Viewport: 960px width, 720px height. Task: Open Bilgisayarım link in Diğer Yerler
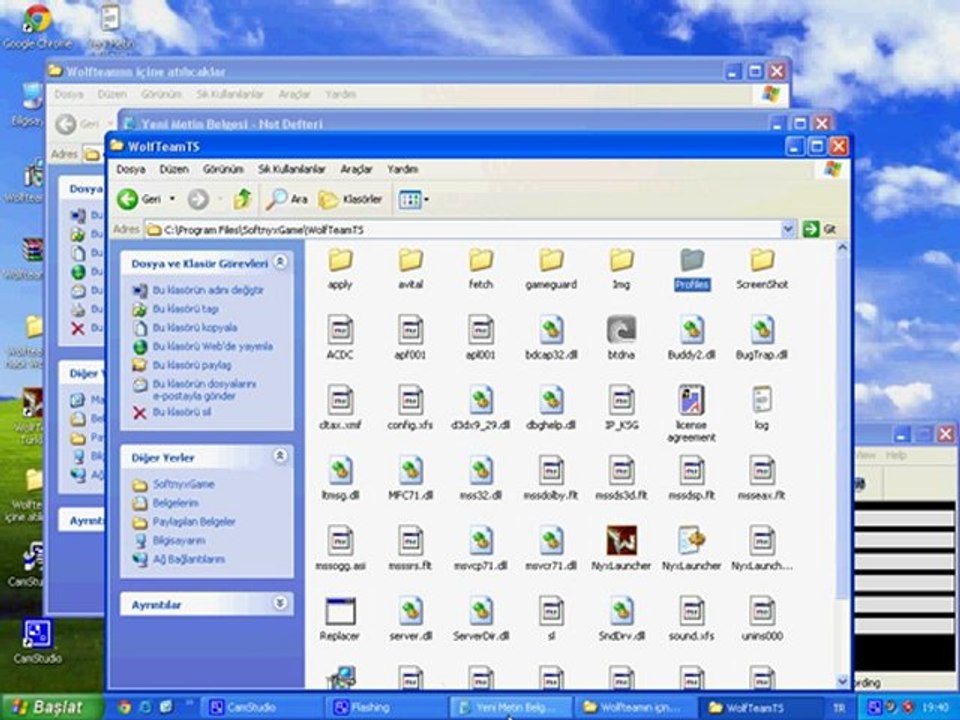point(179,541)
